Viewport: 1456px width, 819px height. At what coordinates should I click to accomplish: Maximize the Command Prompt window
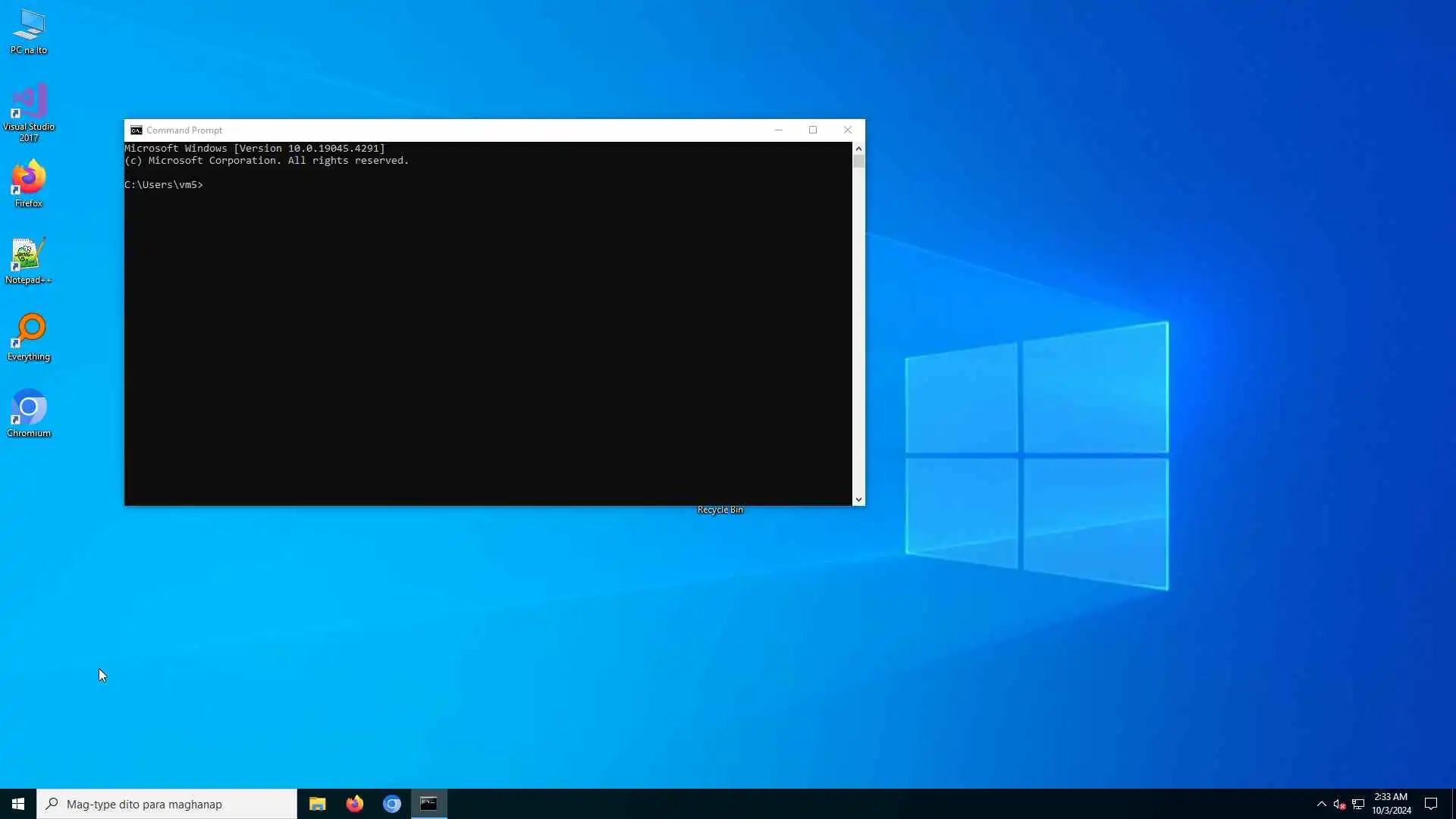pyautogui.click(x=813, y=130)
